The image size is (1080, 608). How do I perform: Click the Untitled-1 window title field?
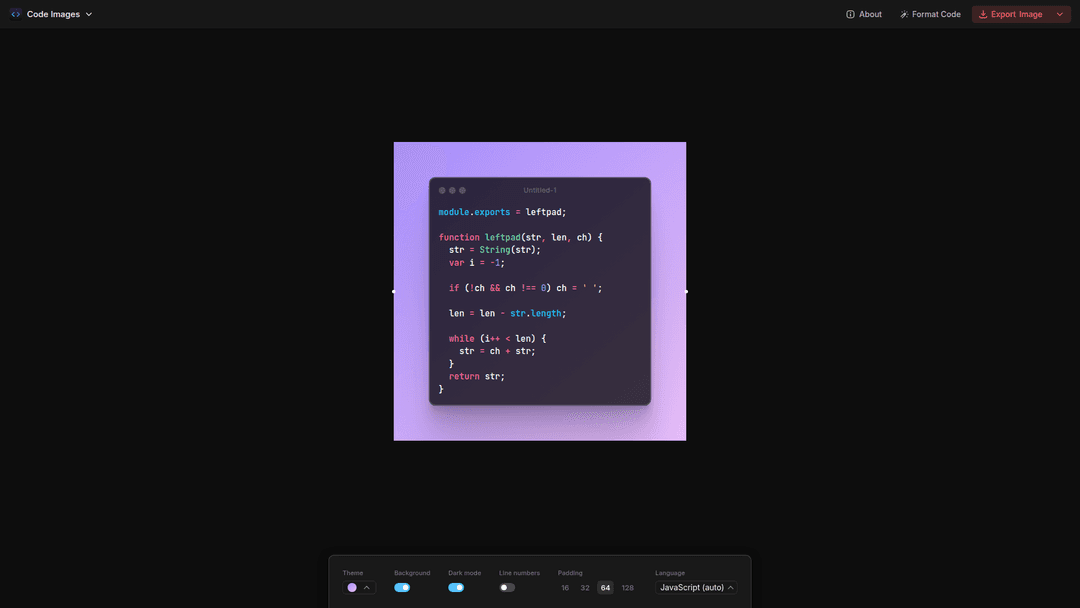(x=540, y=190)
